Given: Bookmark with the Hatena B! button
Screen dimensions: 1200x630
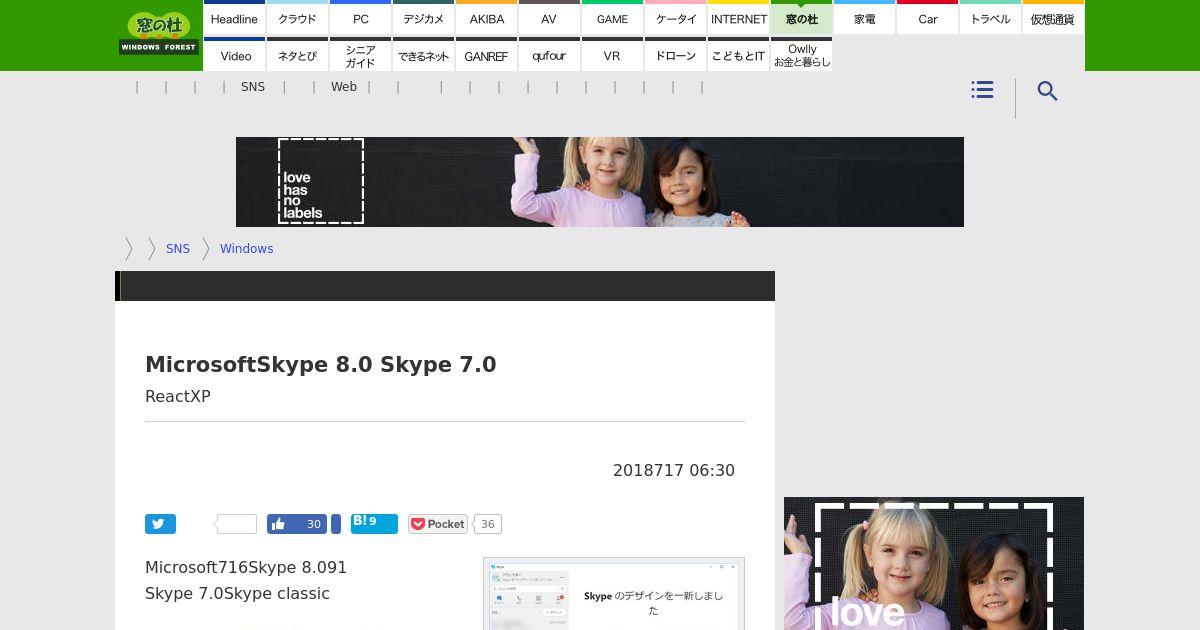Looking at the screenshot, I should (x=374, y=524).
